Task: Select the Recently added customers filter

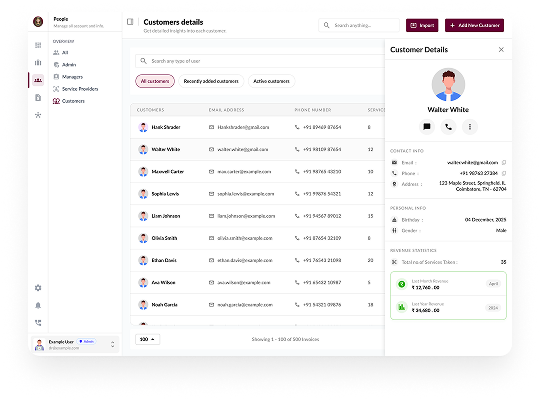Action: point(211,81)
